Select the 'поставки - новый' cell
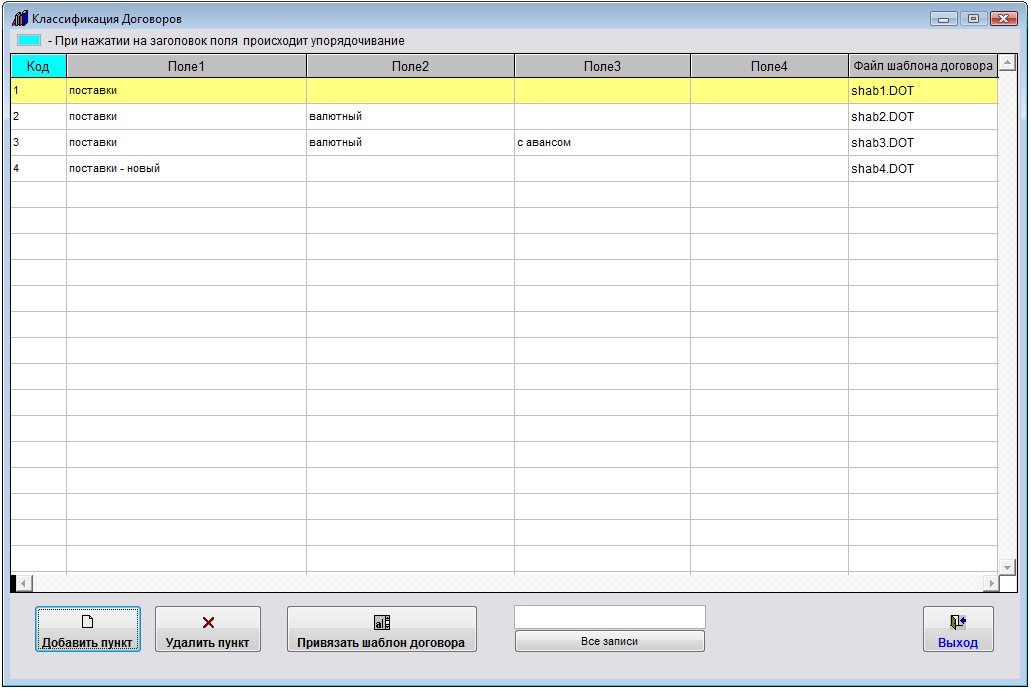 186,168
